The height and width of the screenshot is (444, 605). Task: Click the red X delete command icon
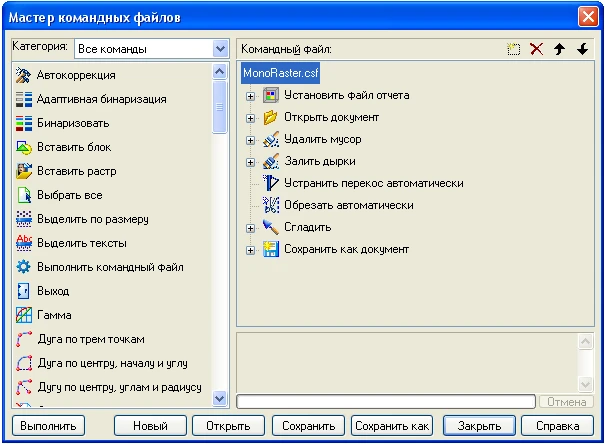pyautogui.click(x=537, y=49)
